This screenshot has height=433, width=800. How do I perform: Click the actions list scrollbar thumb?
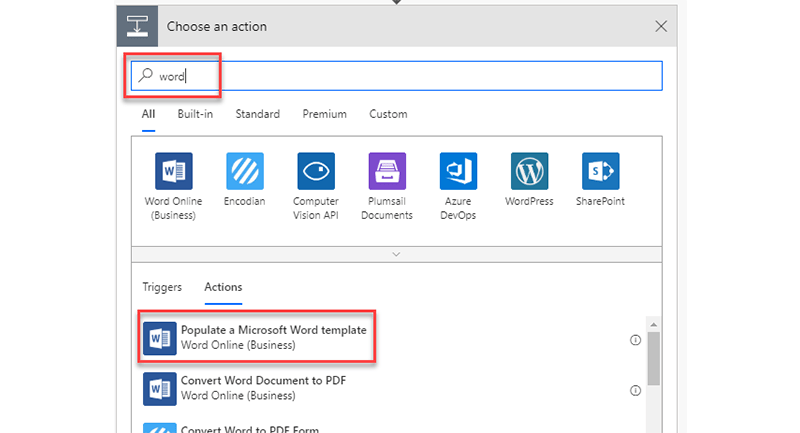point(654,359)
